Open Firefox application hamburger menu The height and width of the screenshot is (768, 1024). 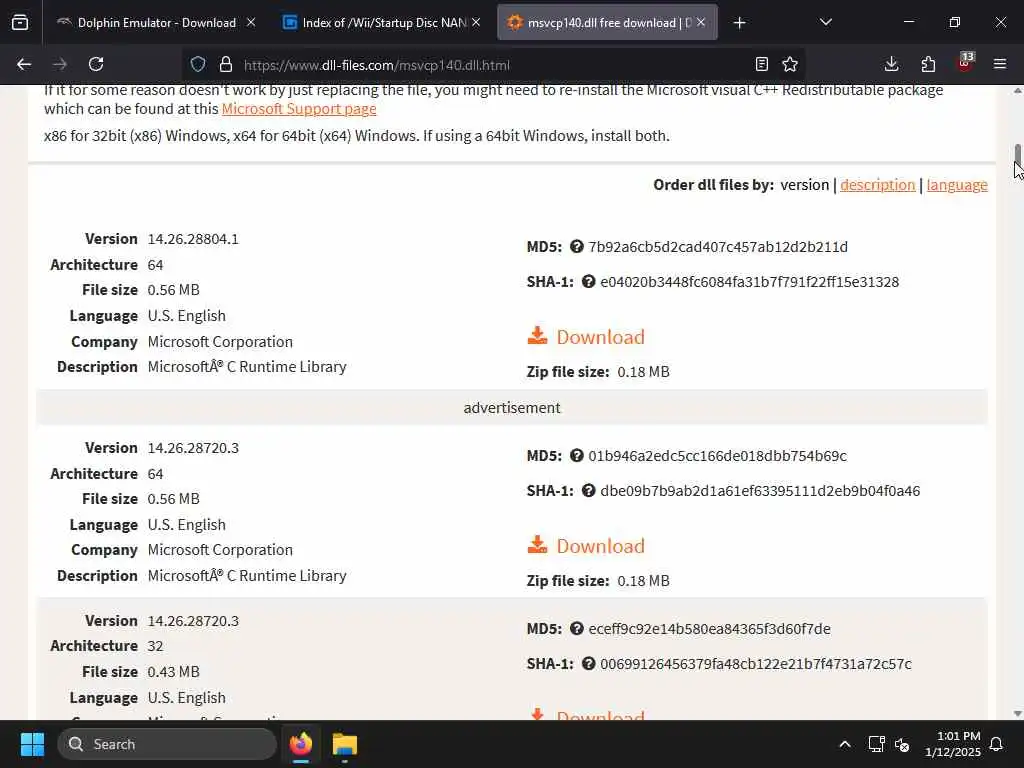click(x=1000, y=64)
